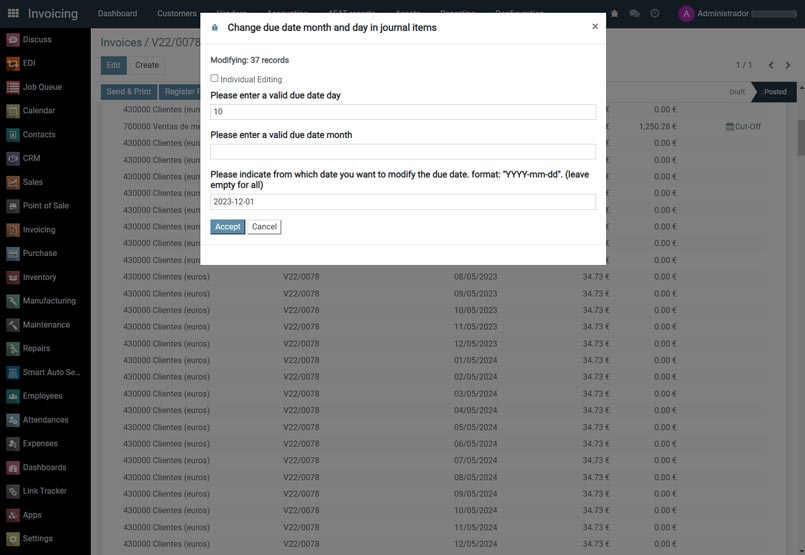Click the from-date field showing 2023-12-01

403,202
